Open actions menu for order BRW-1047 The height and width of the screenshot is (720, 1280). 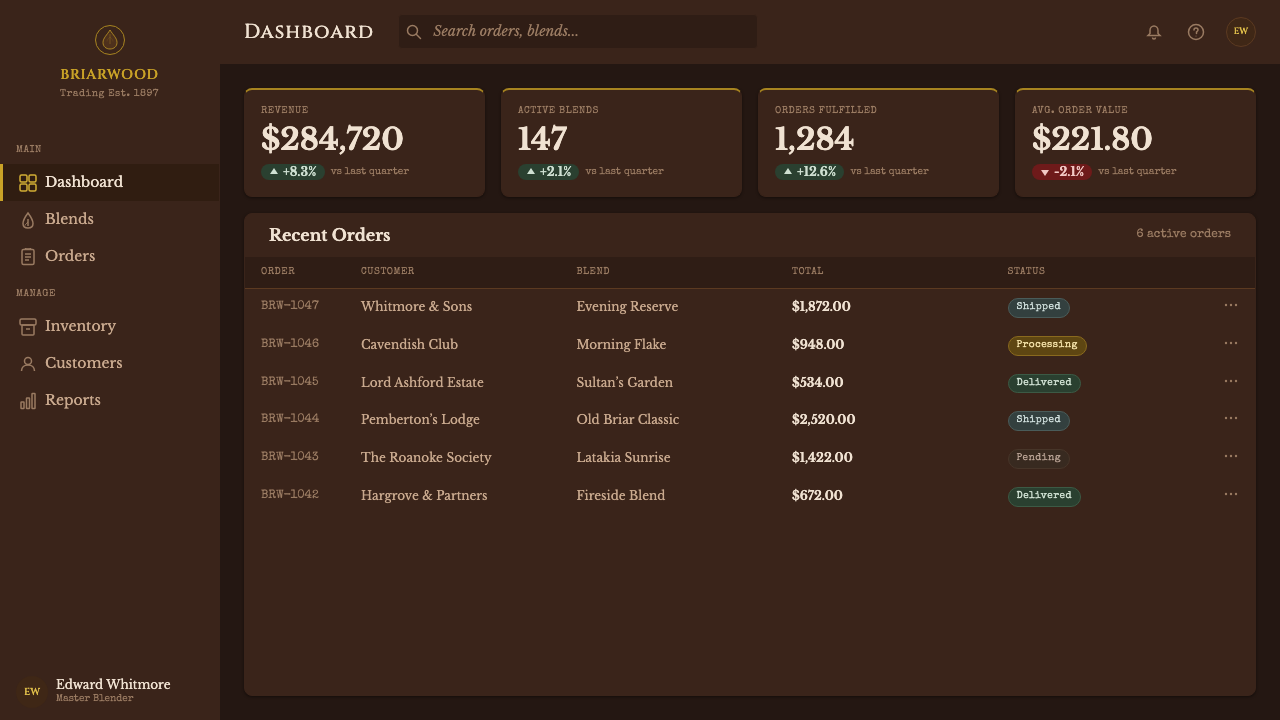[1231, 305]
